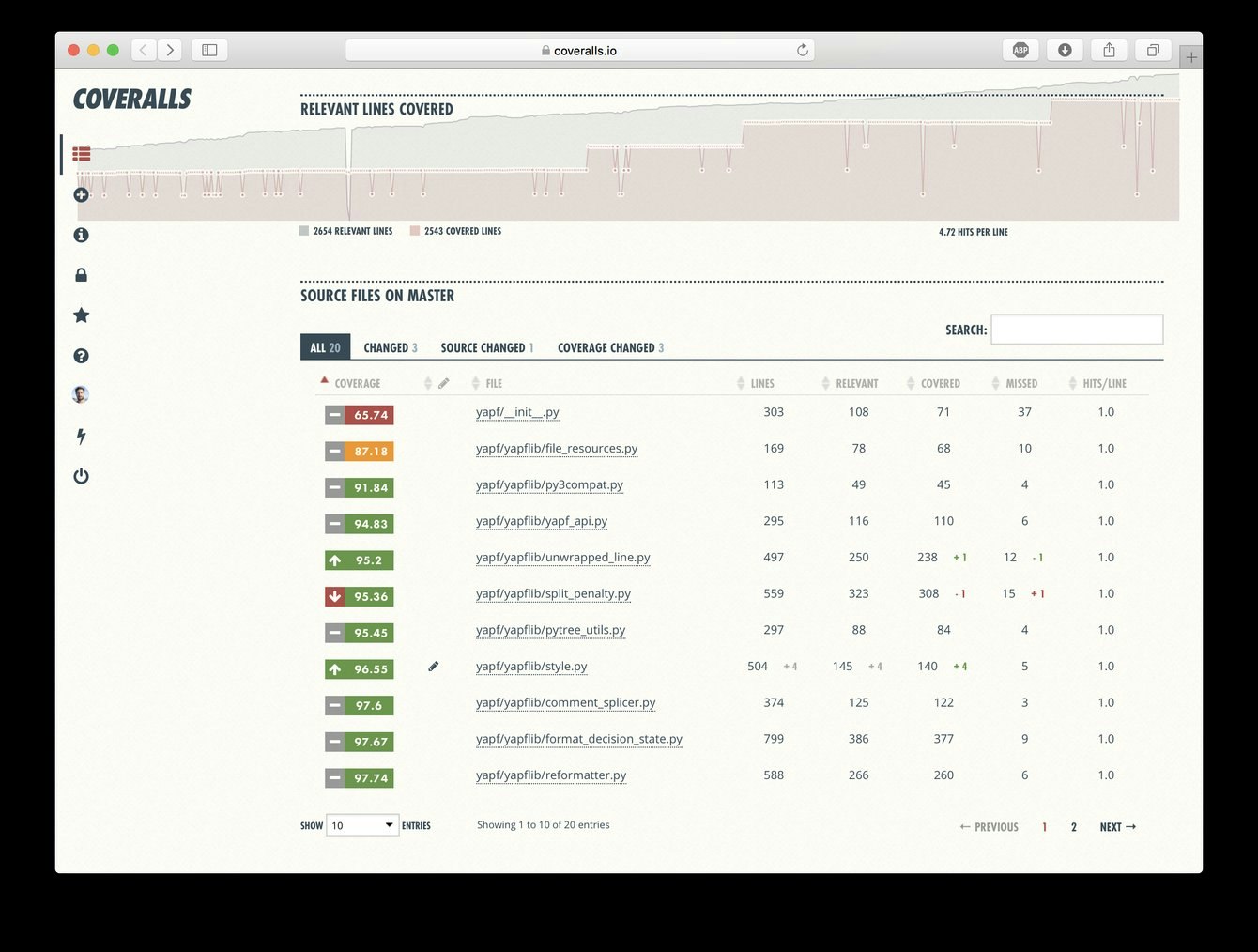Sort table by Hits/Line column
1258x952 pixels.
point(1104,383)
